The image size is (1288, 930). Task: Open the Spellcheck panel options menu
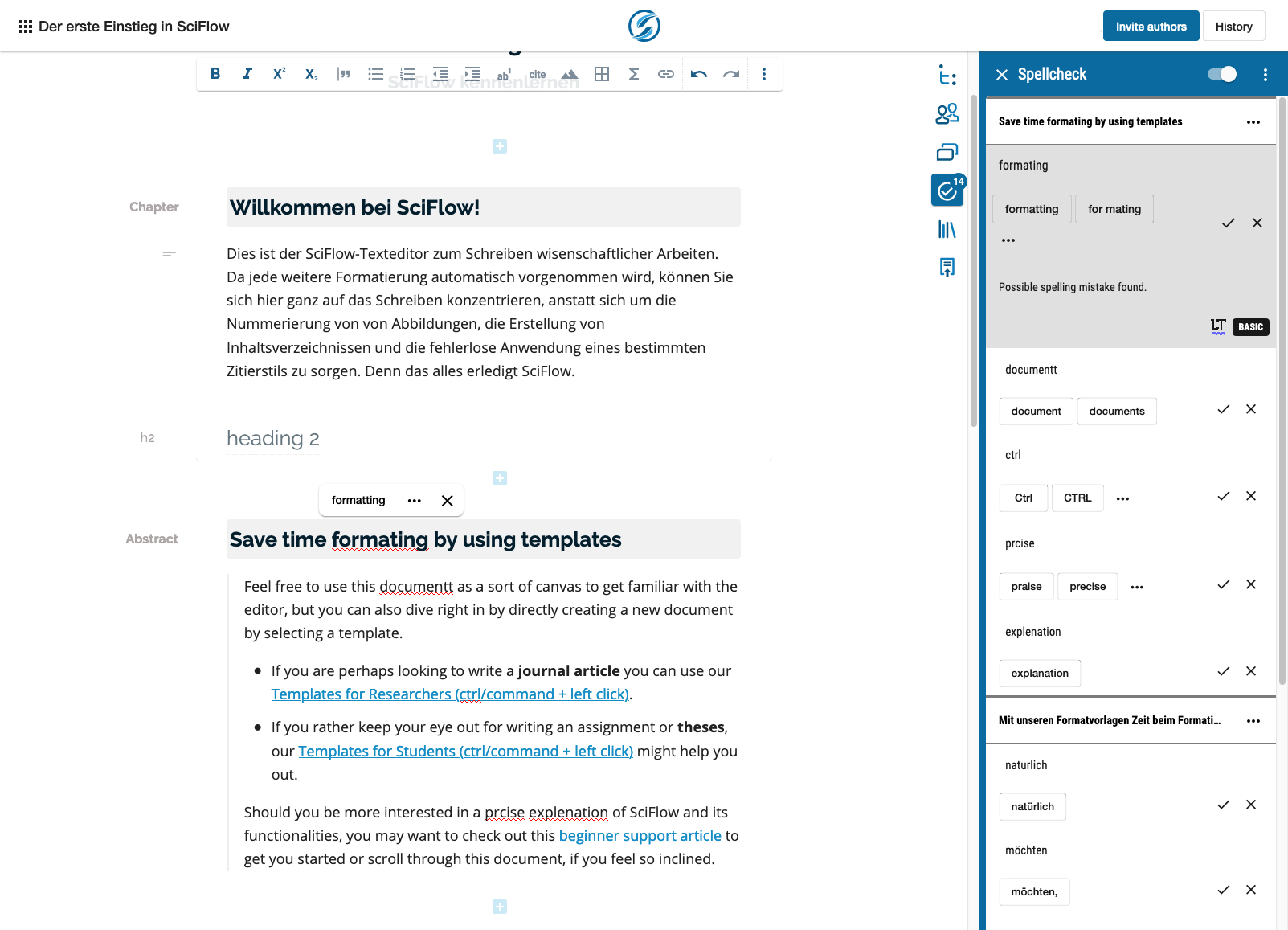point(1265,74)
